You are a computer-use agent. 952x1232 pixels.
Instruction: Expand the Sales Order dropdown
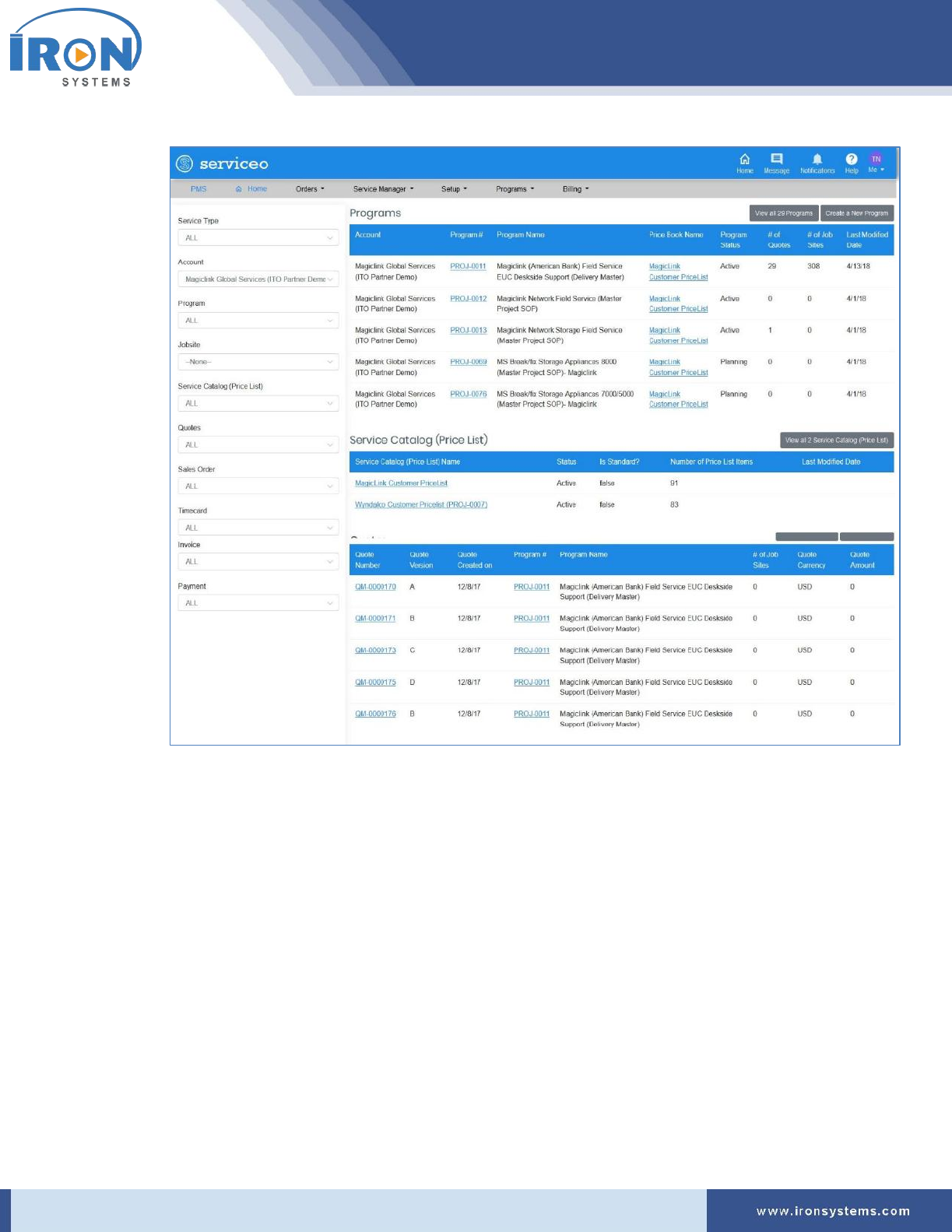pyautogui.click(x=258, y=486)
